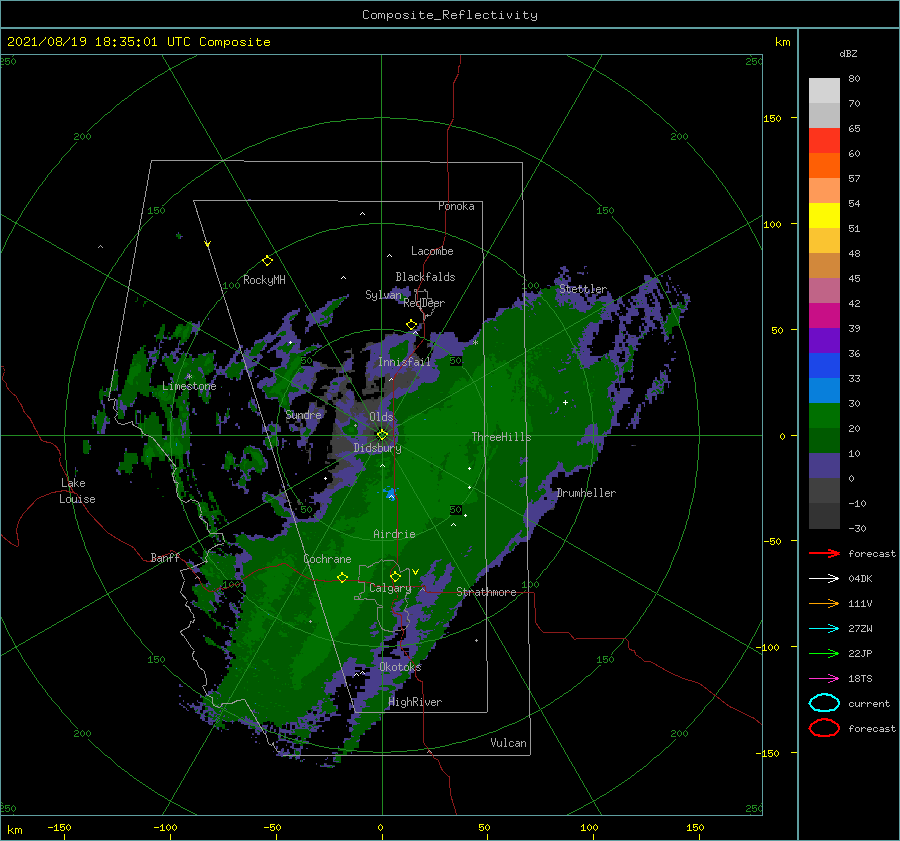
Task: Select the yellow radar site marker at Olds
Action: click(x=382, y=435)
